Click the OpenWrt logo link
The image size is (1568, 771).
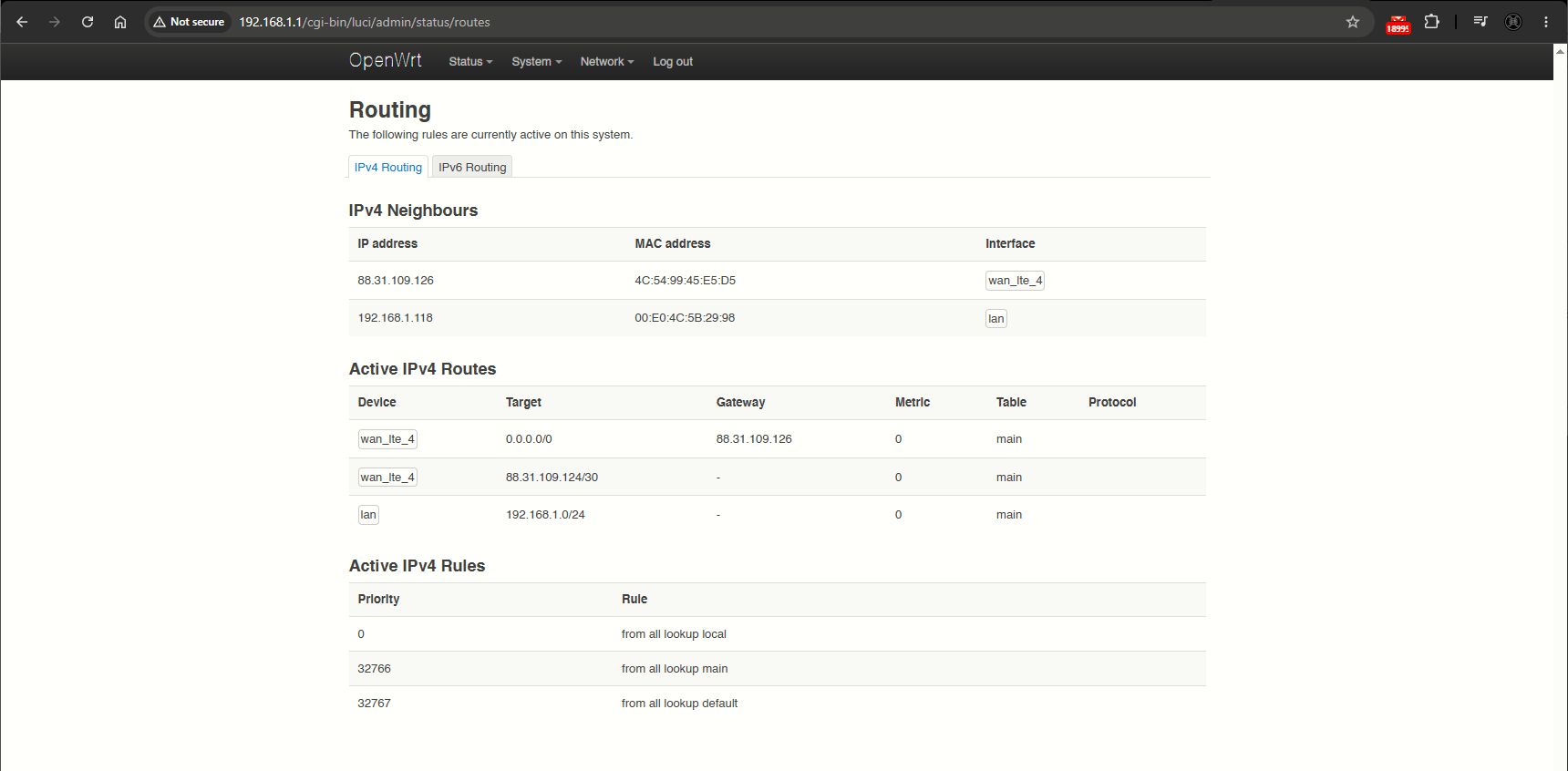pyautogui.click(x=385, y=60)
